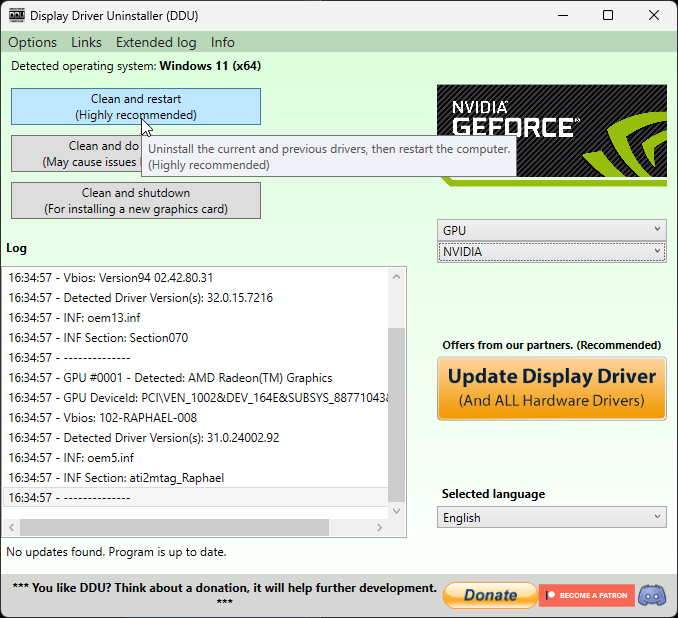The height and width of the screenshot is (618, 678).
Task: Select log line 'INF: oem5.inf'
Action: pos(195,458)
